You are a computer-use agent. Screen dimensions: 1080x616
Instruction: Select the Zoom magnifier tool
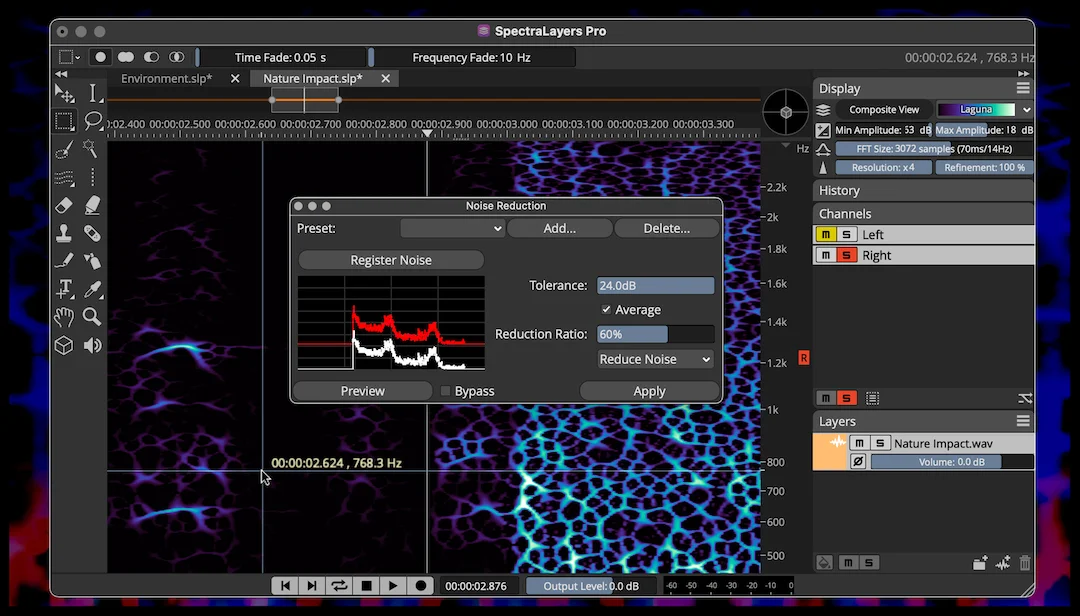92,316
